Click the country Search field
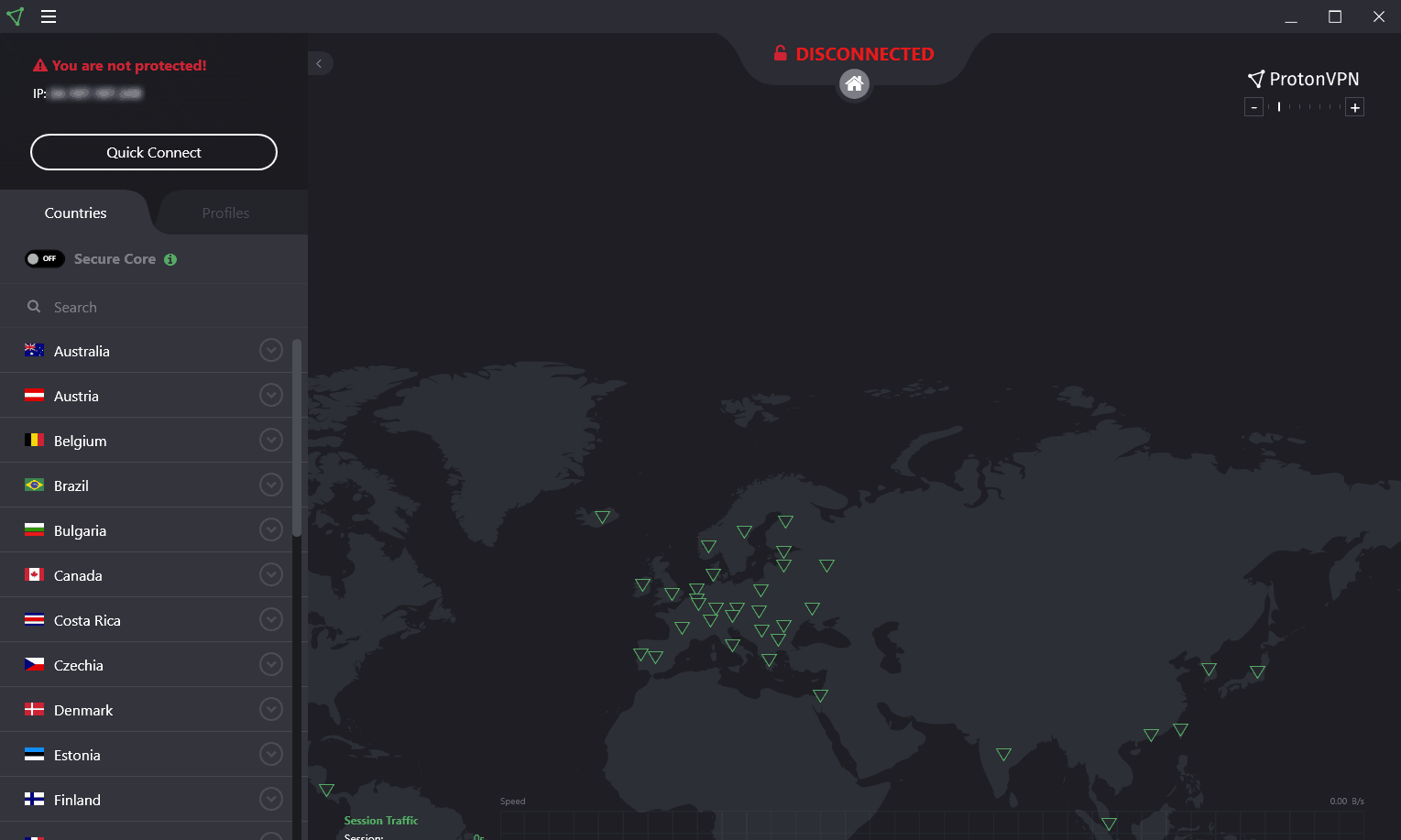 tap(154, 307)
